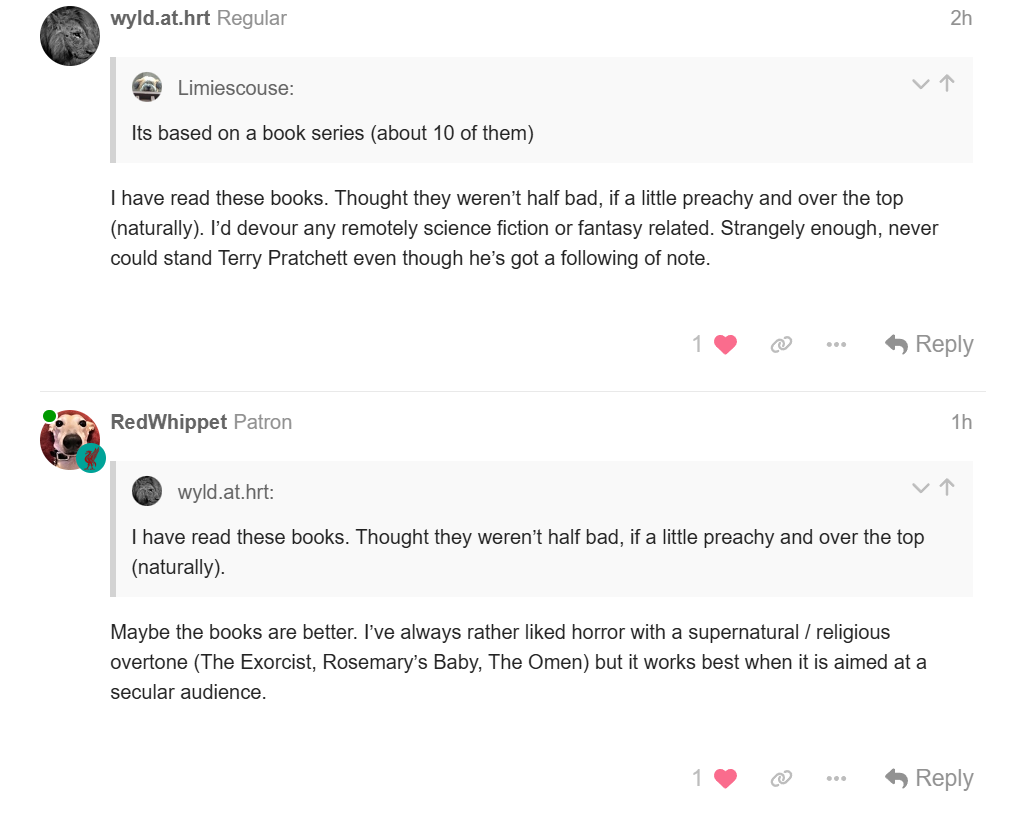The height and width of the screenshot is (814, 1035).
Task: Reply to wyld.at.hrt's post
Action: pos(929,345)
